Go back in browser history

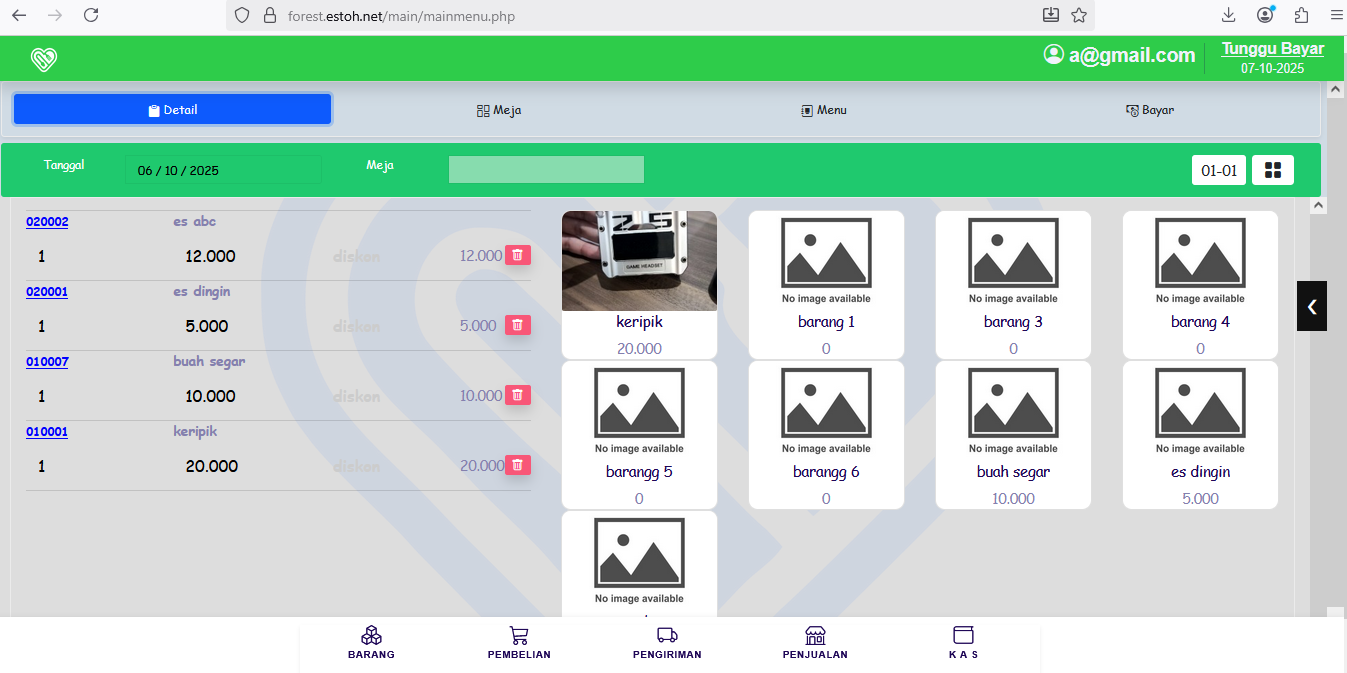(x=19, y=15)
